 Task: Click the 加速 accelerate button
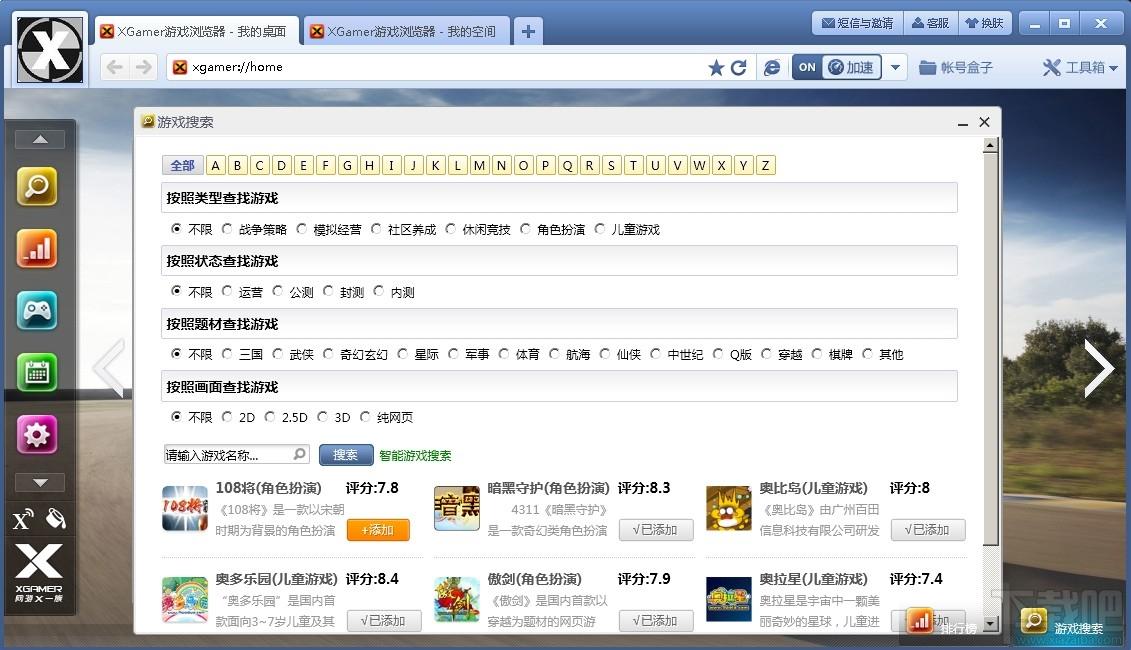(x=852, y=67)
